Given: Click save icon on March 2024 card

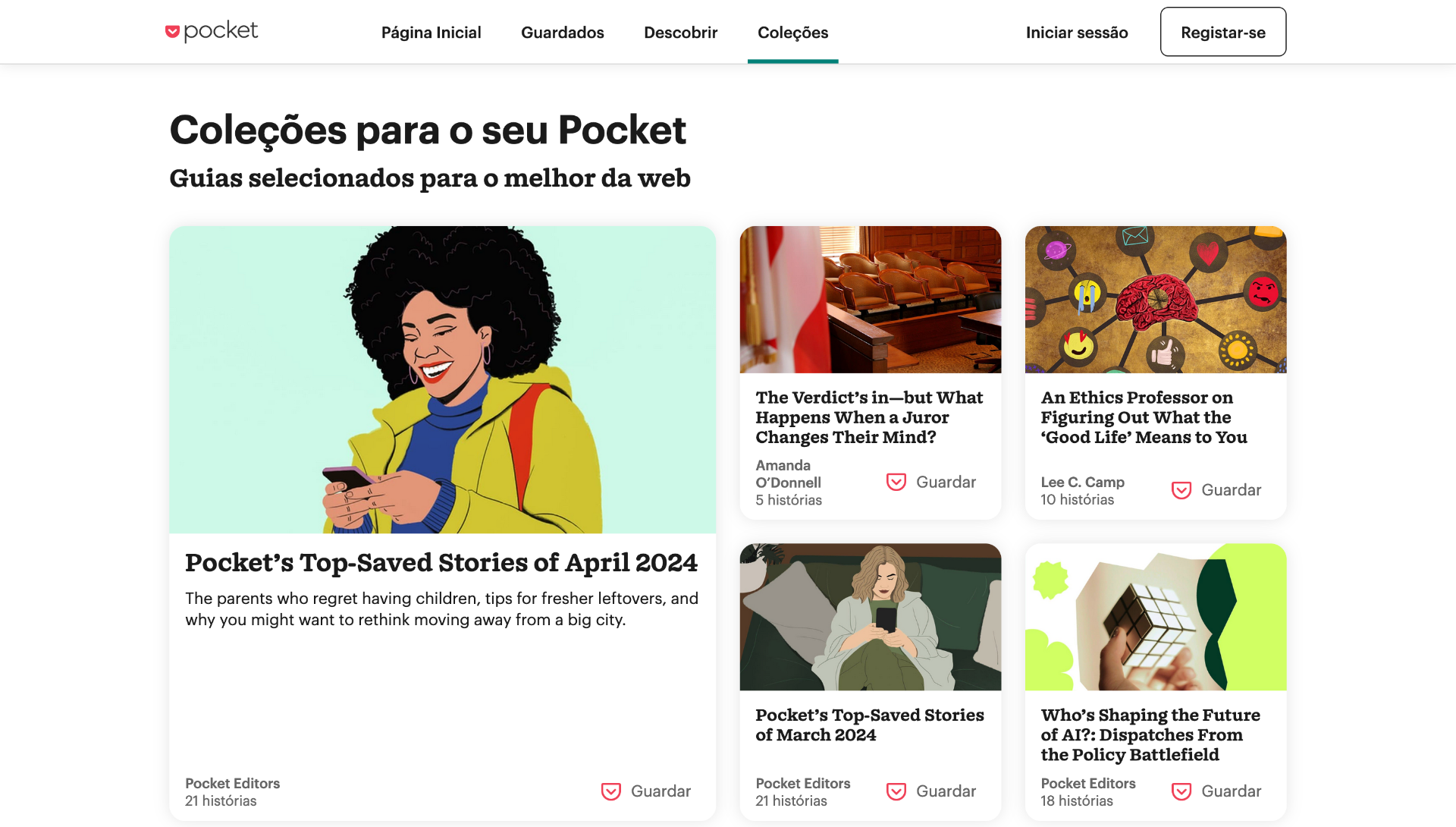Looking at the screenshot, I should pos(896,791).
